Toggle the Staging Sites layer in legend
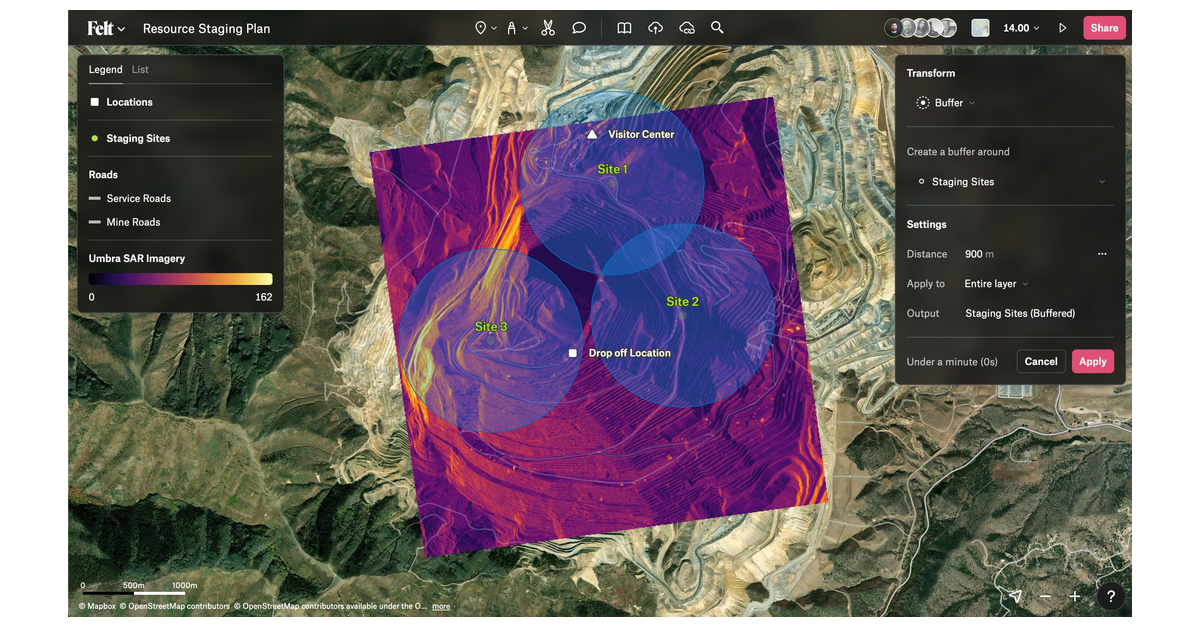This screenshot has height=627, width=1200. click(x=95, y=138)
